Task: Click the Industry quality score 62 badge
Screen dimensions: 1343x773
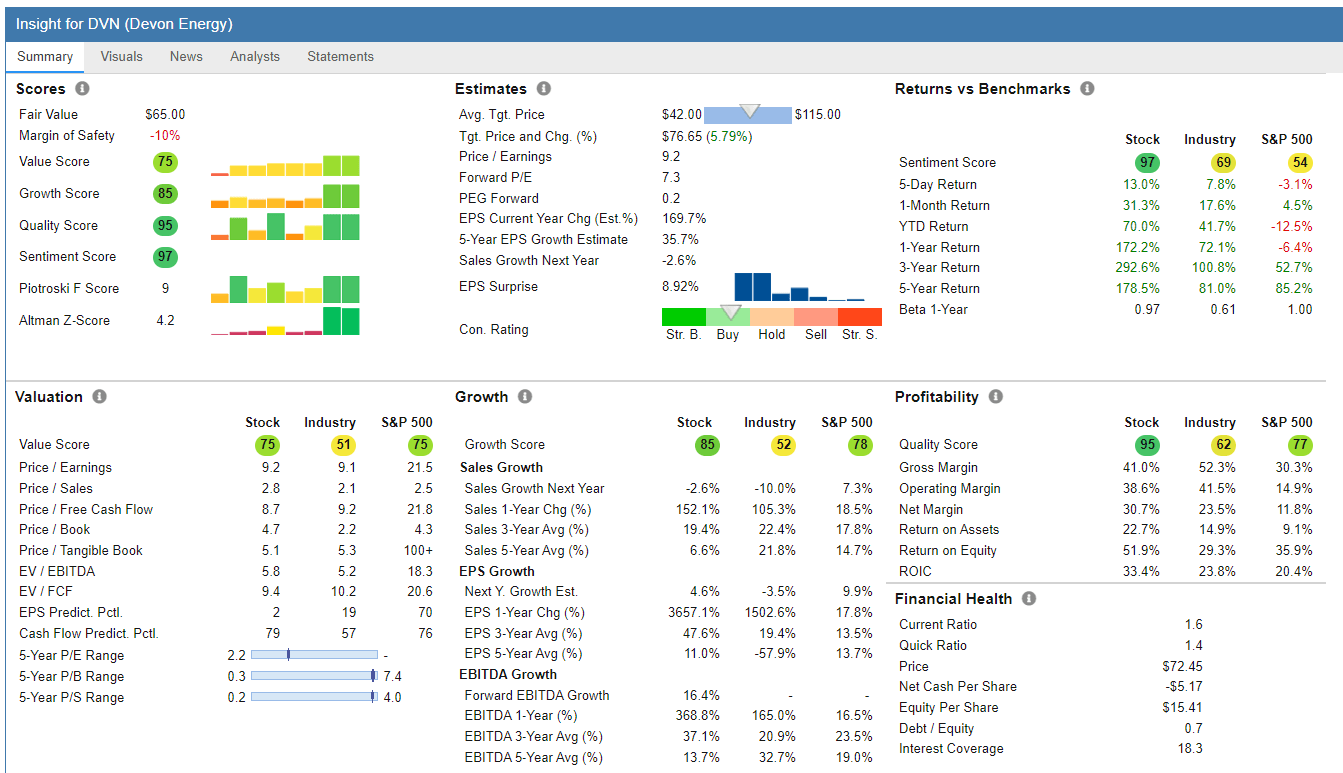Action: click(1223, 445)
